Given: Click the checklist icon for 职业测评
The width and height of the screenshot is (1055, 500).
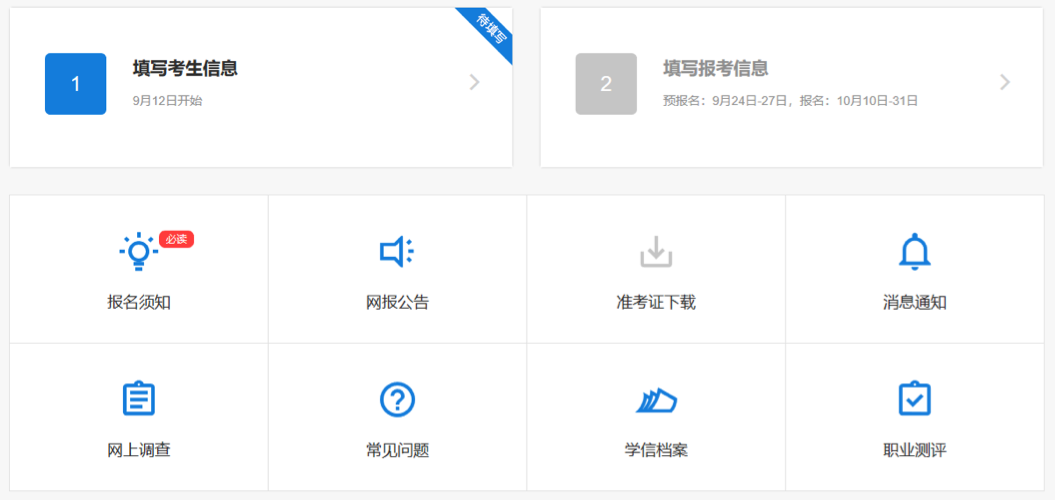Looking at the screenshot, I should 914,399.
